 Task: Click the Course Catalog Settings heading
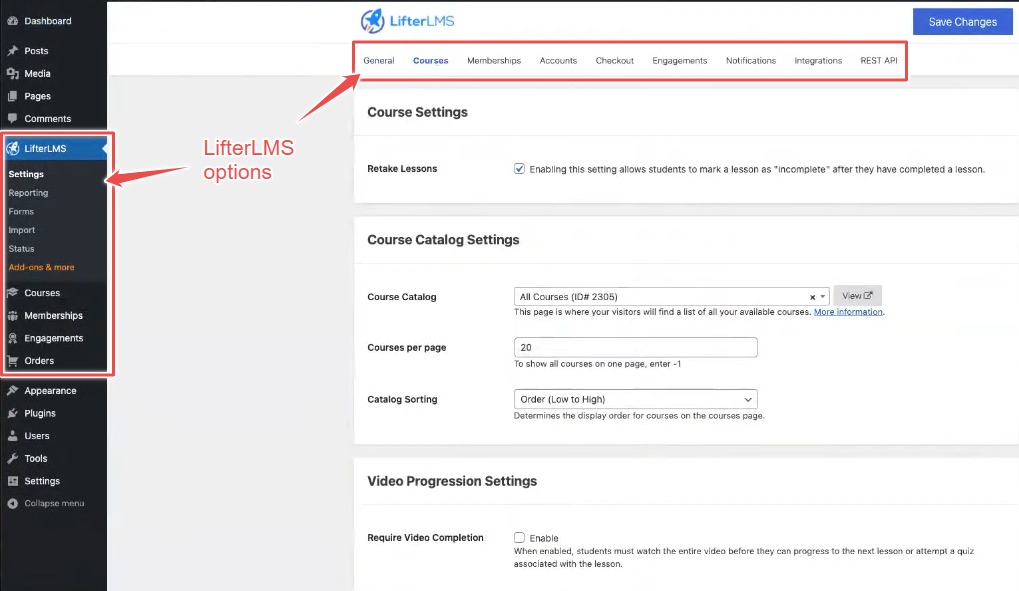click(x=443, y=240)
